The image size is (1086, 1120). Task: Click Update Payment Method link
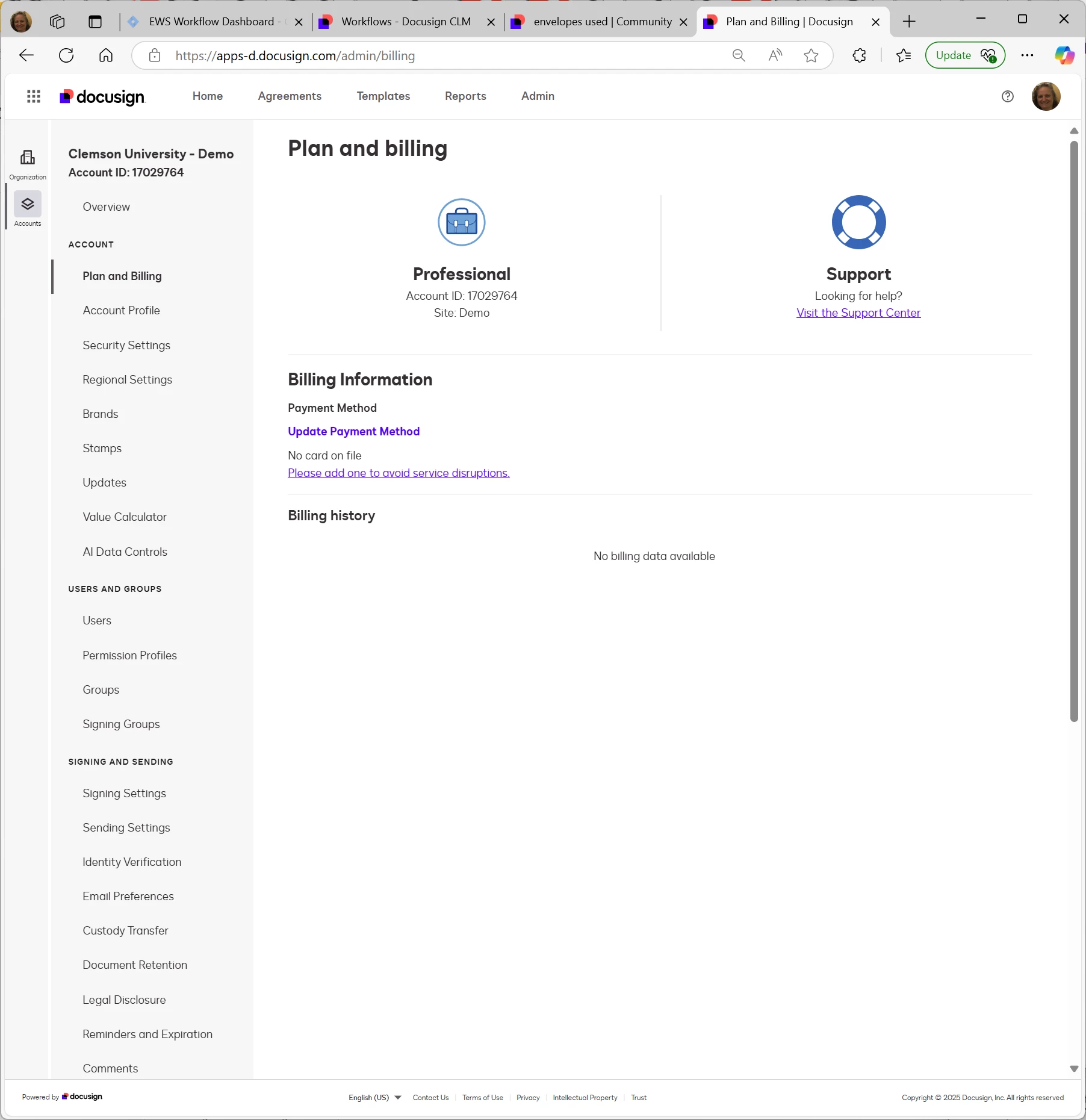coord(354,431)
